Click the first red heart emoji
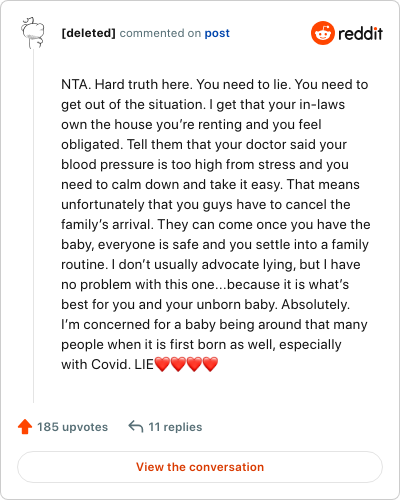Screen dimensions: 400x500 (162, 364)
